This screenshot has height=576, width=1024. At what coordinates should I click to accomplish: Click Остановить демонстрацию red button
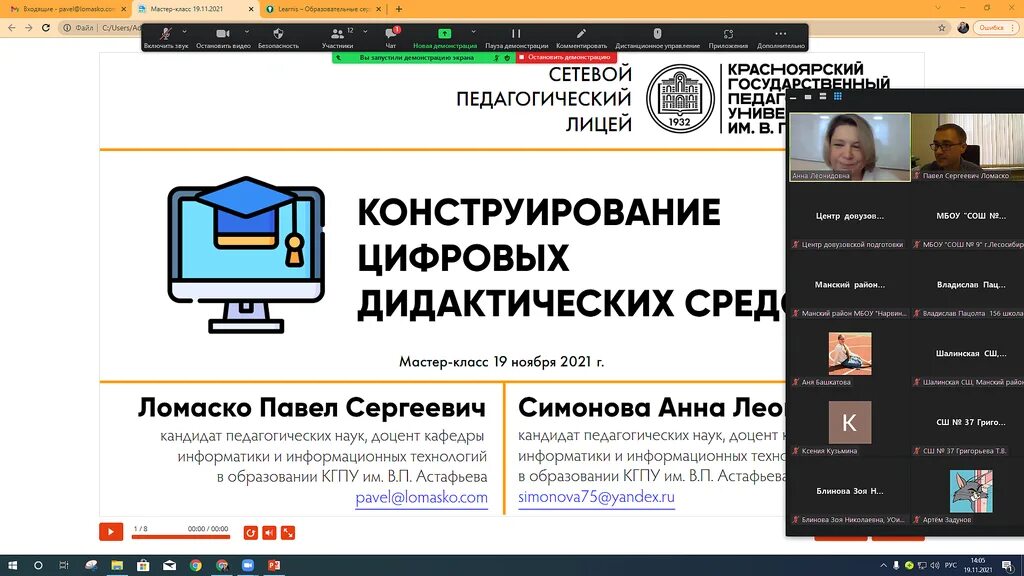click(x=566, y=57)
